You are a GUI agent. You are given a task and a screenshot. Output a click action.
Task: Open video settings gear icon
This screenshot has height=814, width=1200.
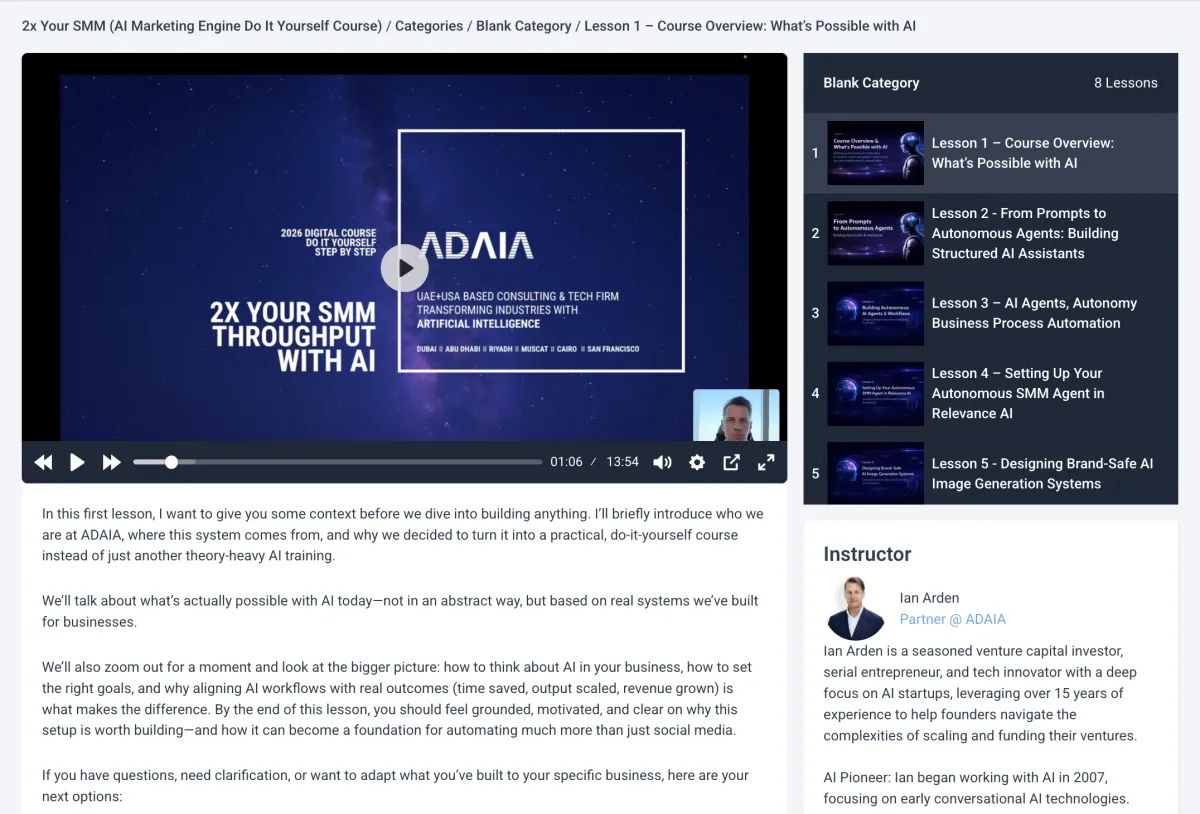click(697, 462)
